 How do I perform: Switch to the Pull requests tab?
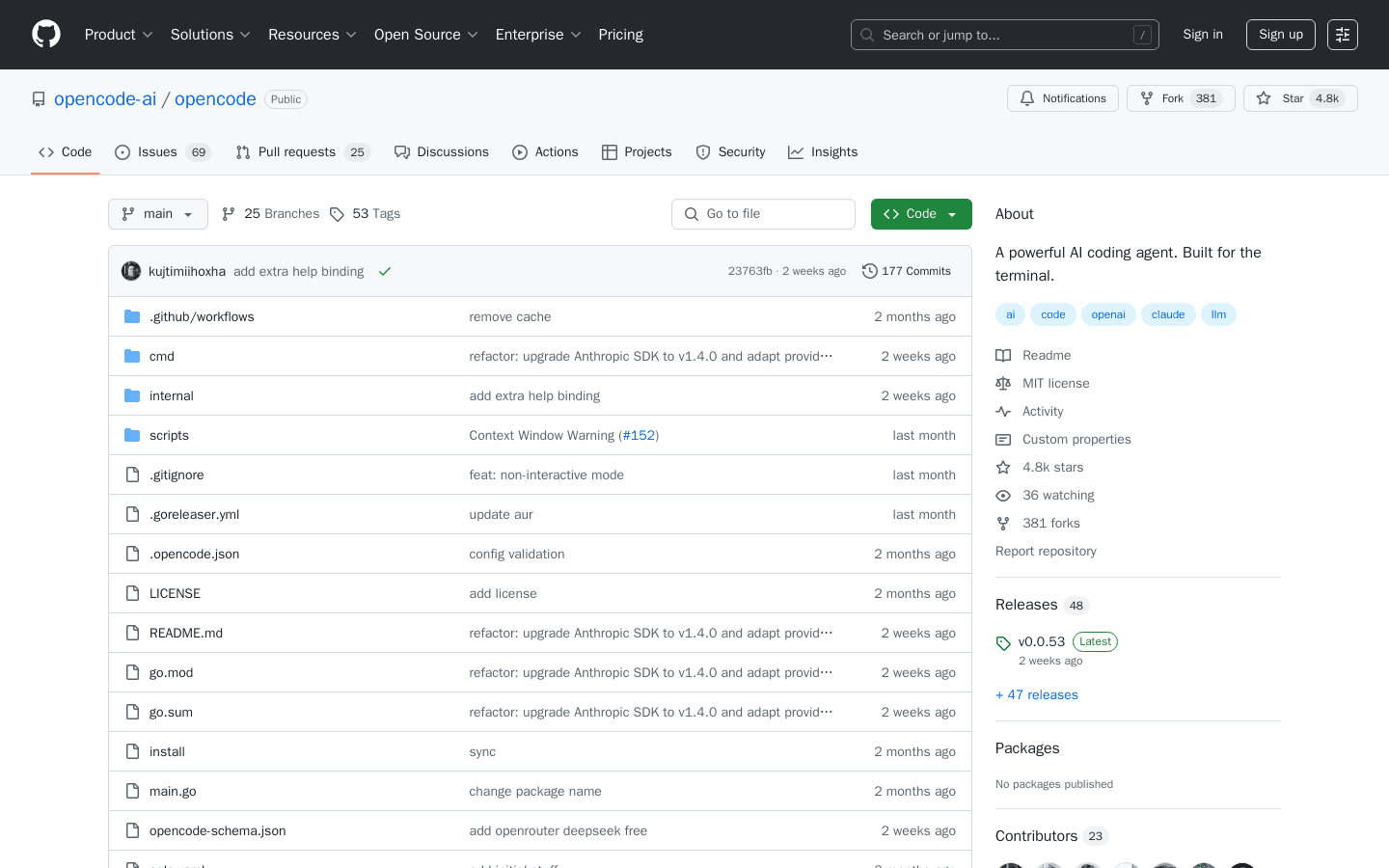297,151
